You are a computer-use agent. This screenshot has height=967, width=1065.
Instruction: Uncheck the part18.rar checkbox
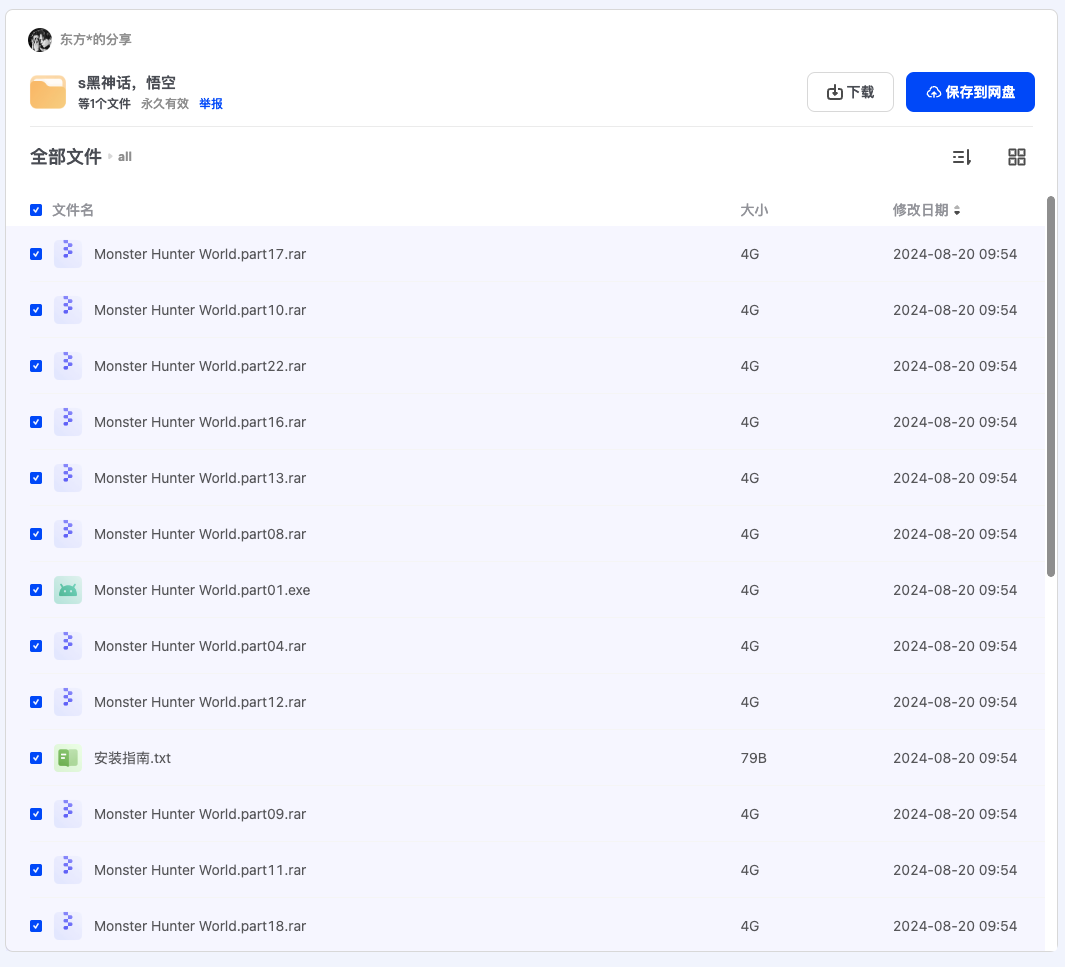36,926
